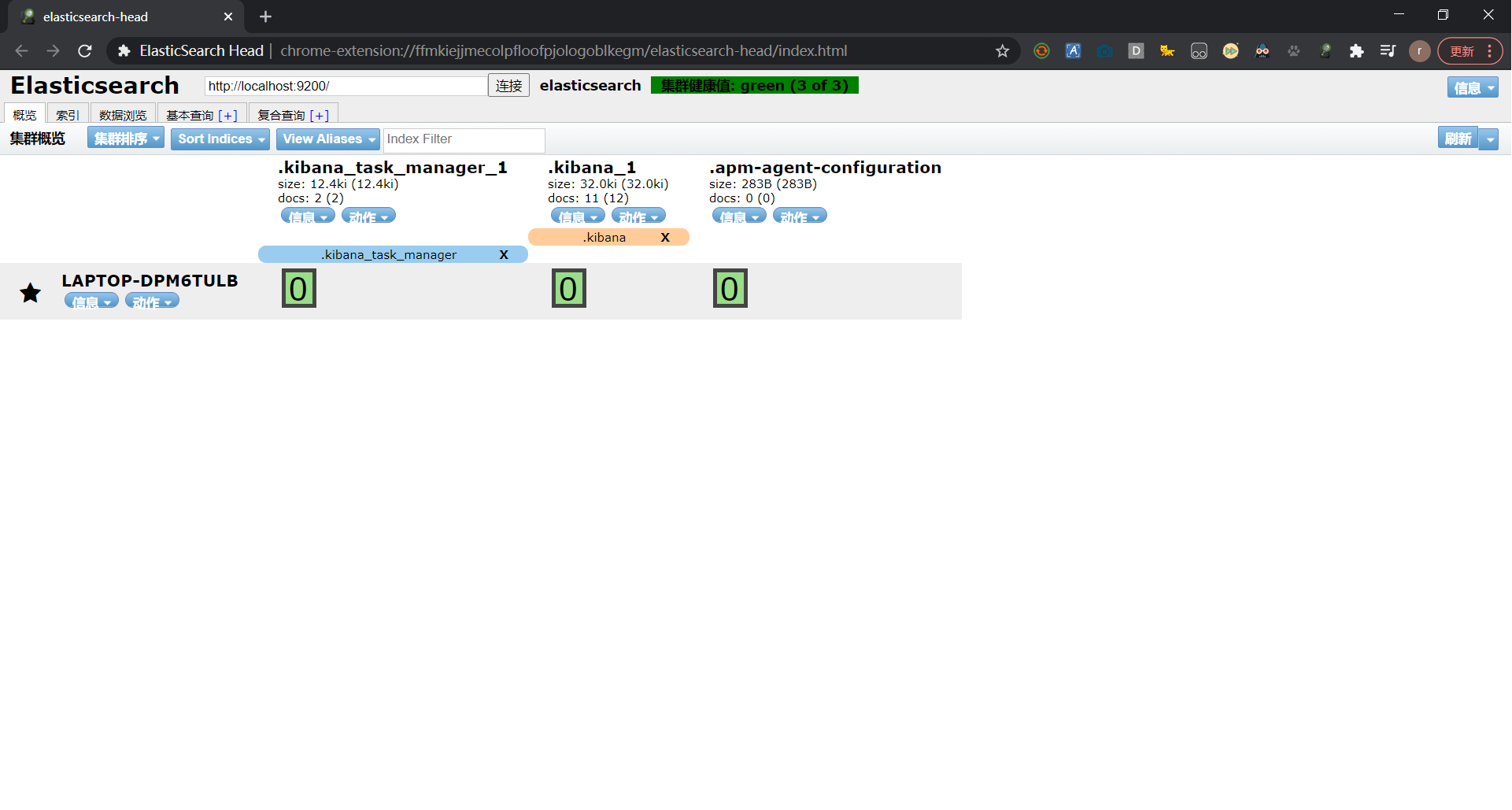Switch to the 概览 tab
The height and width of the screenshot is (810, 1512).
click(24, 114)
